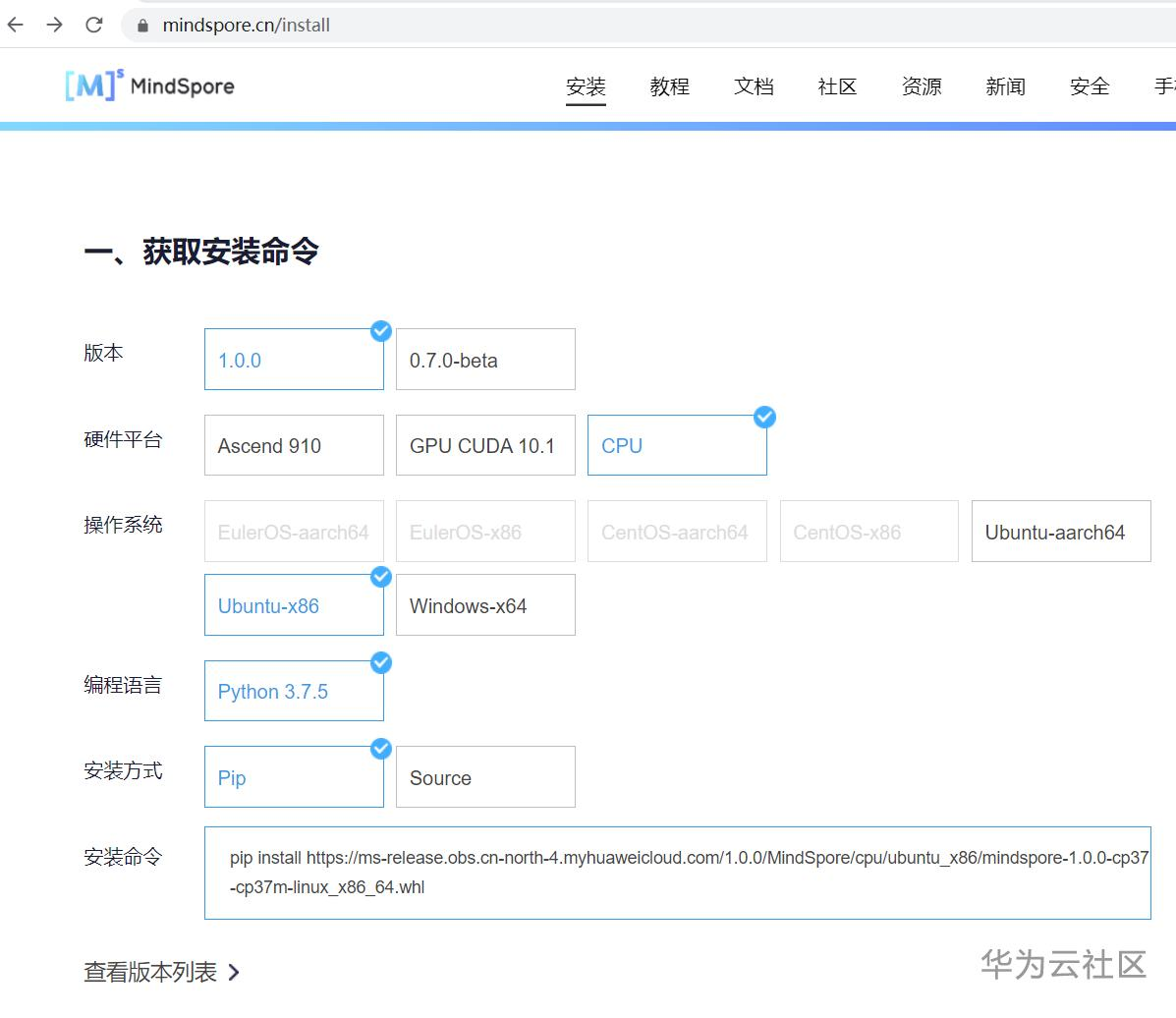Open the 安全 navigation tab
This screenshot has height=1018, width=1176.
pos(1090,87)
